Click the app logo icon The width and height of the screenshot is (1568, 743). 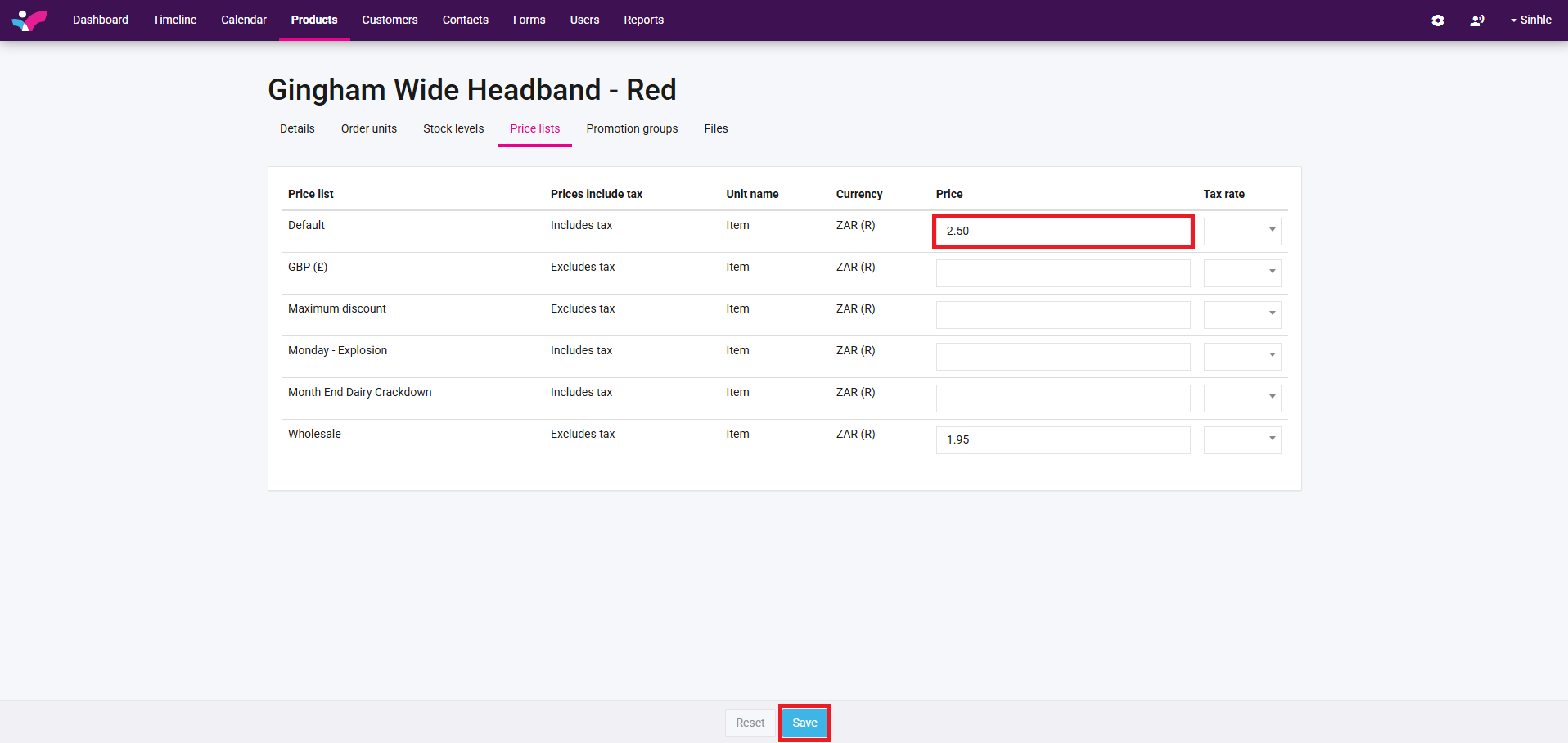(x=29, y=20)
